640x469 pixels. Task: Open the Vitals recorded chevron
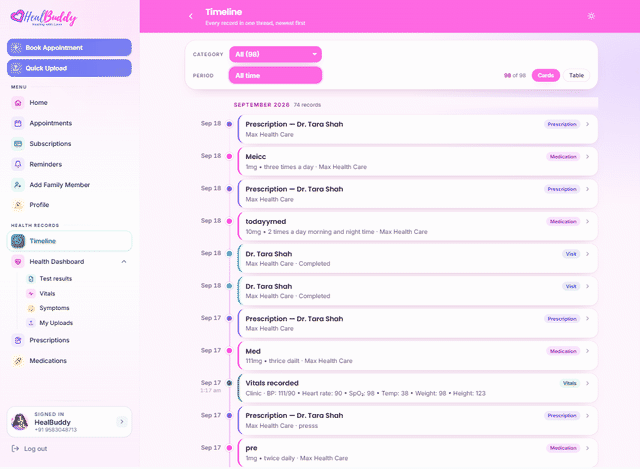[587, 383]
